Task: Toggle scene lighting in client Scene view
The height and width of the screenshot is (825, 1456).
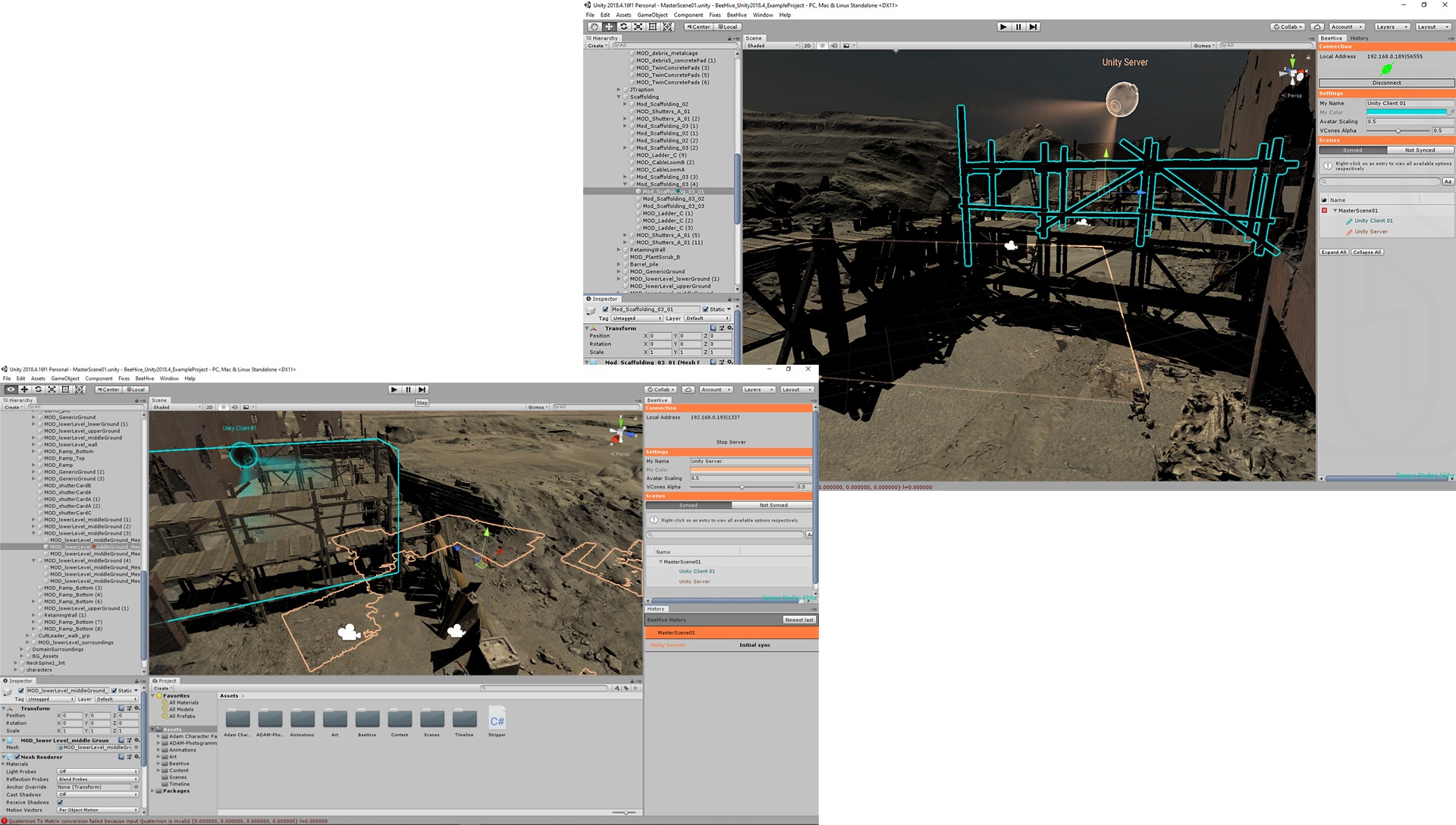Action: point(822,45)
